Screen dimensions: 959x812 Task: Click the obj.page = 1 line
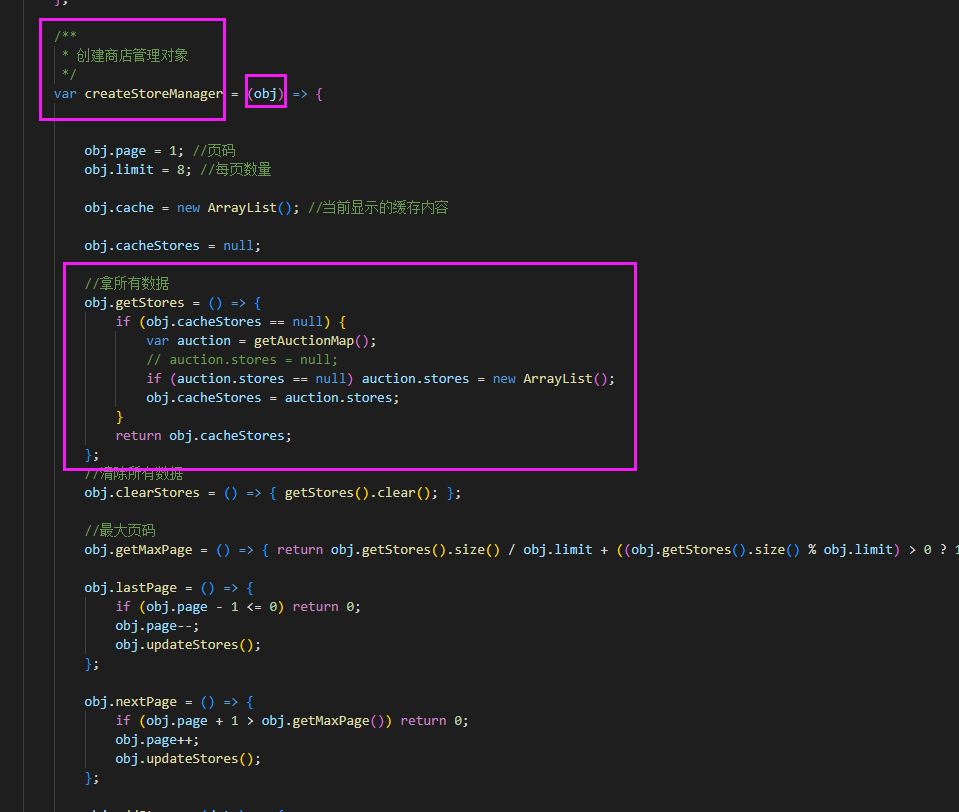133,150
